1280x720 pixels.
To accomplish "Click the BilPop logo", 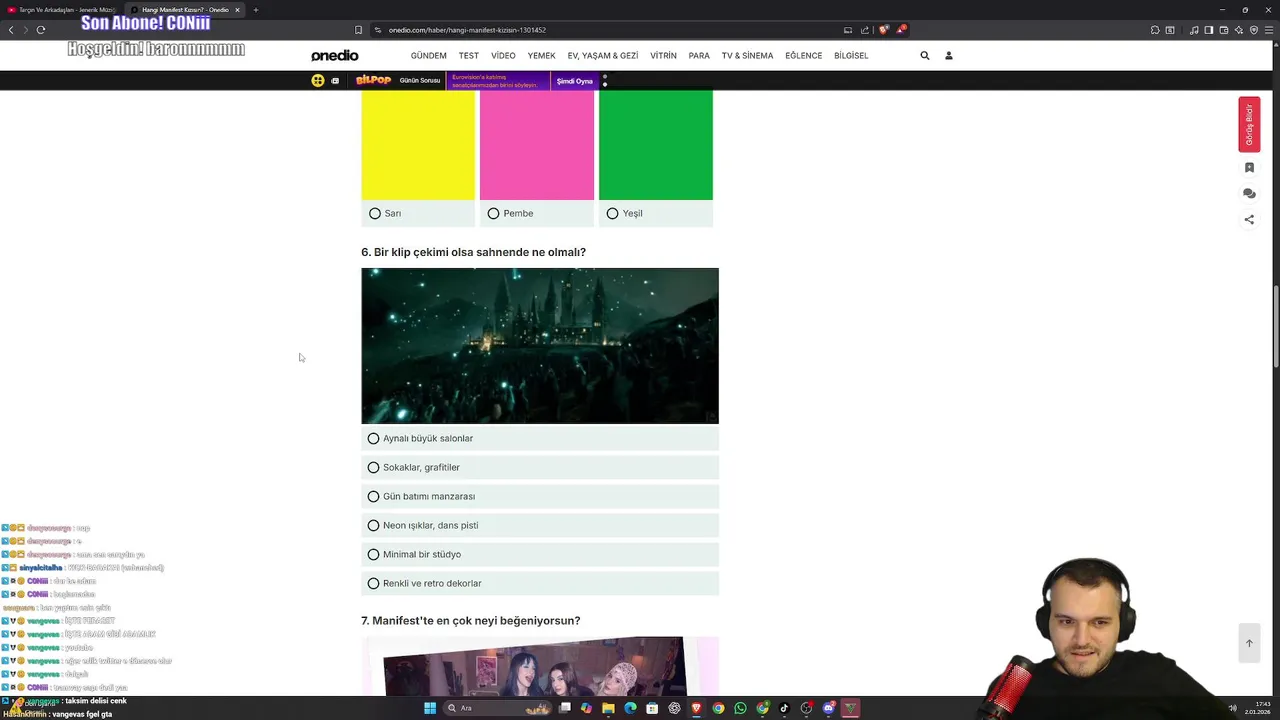I will point(373,80).
